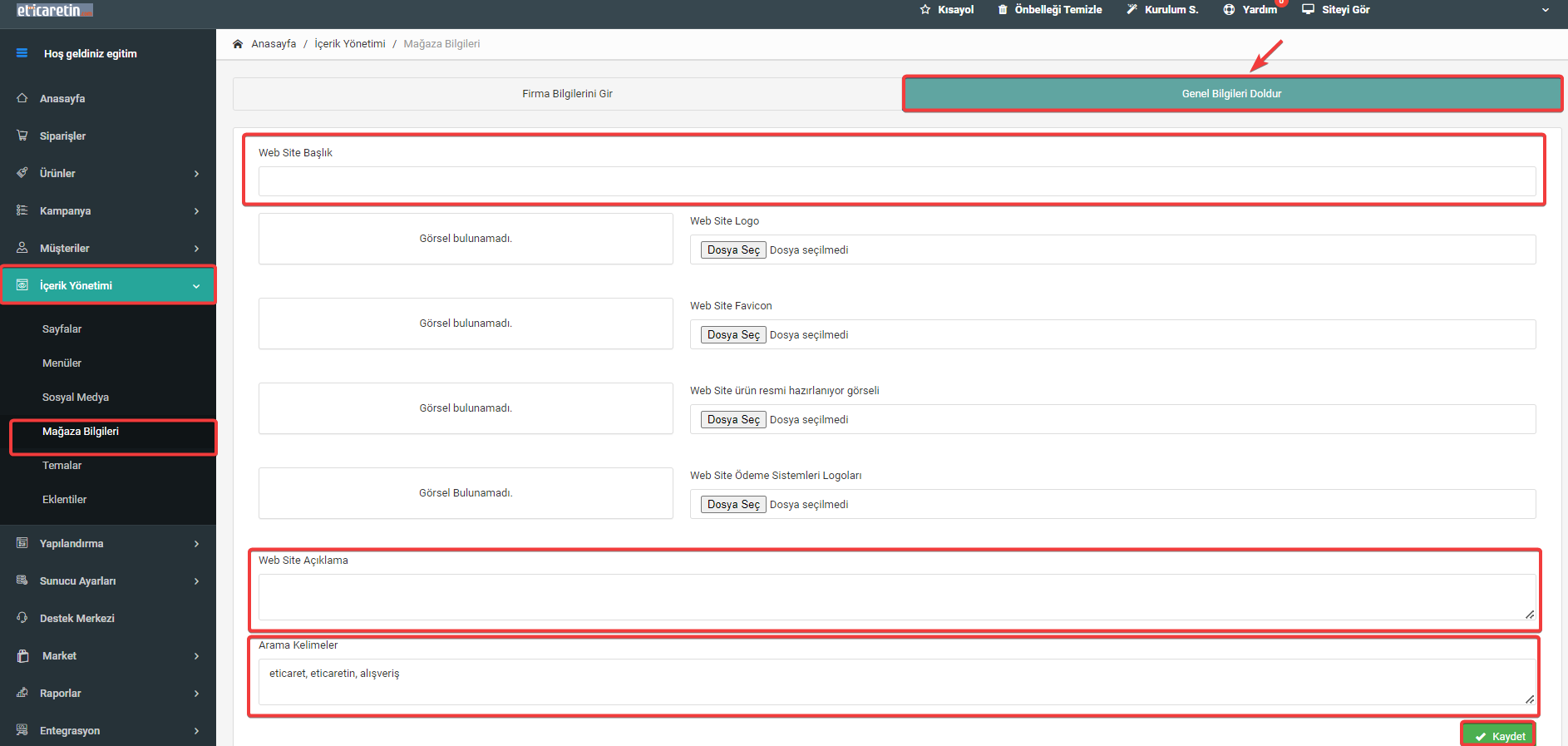
Task: Collapse the İçerik Yönetimi chevron
Action: pyautogui.click(x=196, y=286)
